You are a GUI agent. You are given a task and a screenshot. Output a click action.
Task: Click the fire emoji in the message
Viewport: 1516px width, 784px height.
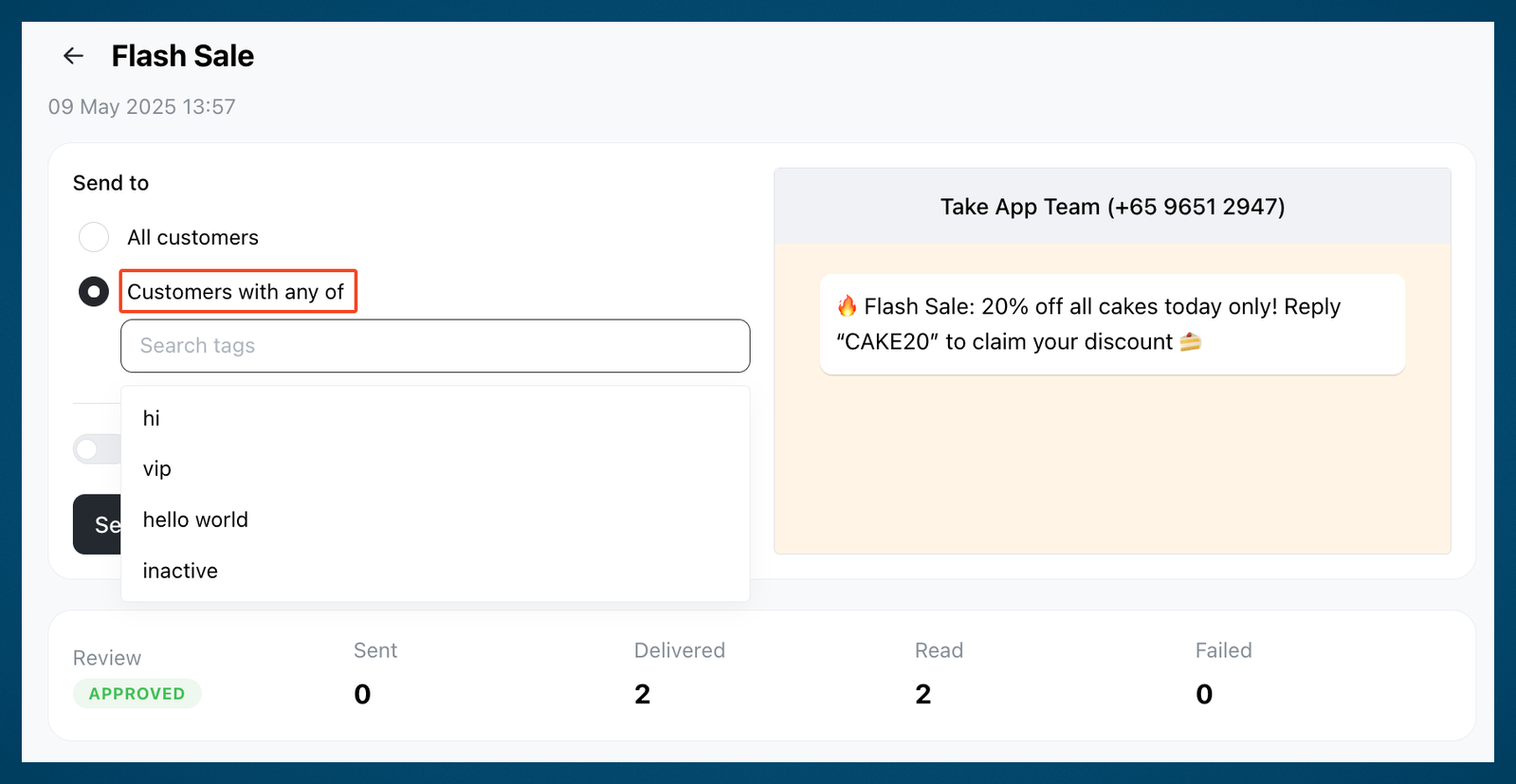coord(847,306)
